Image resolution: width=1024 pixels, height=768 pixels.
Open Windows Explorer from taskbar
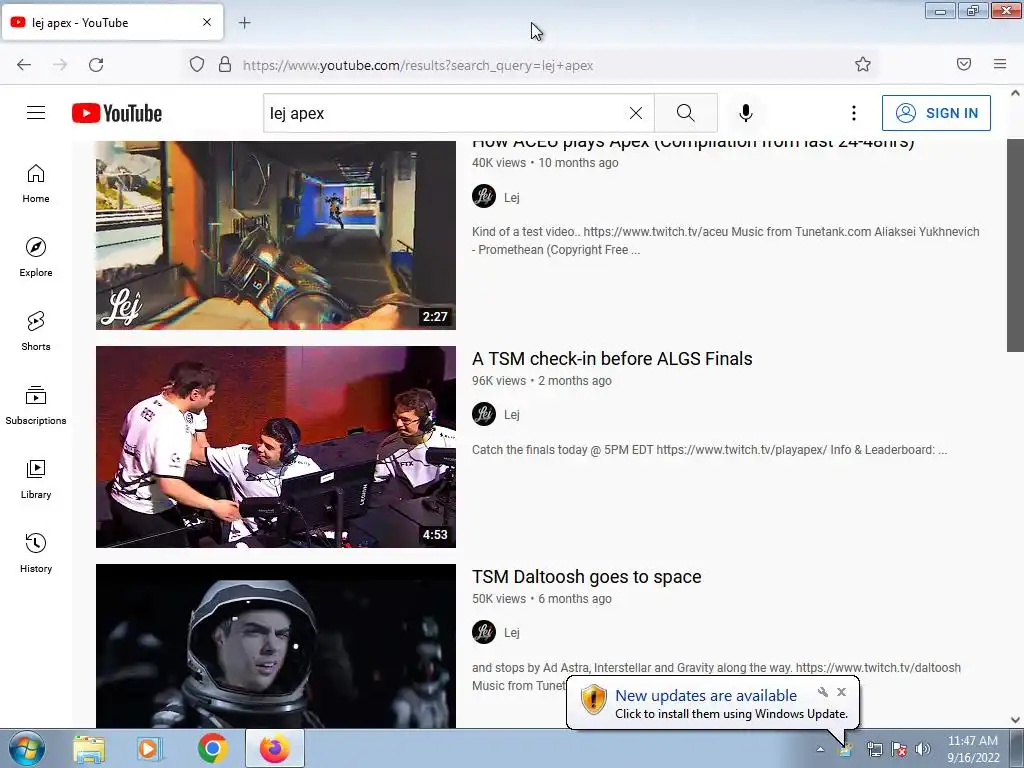[89, 749]
